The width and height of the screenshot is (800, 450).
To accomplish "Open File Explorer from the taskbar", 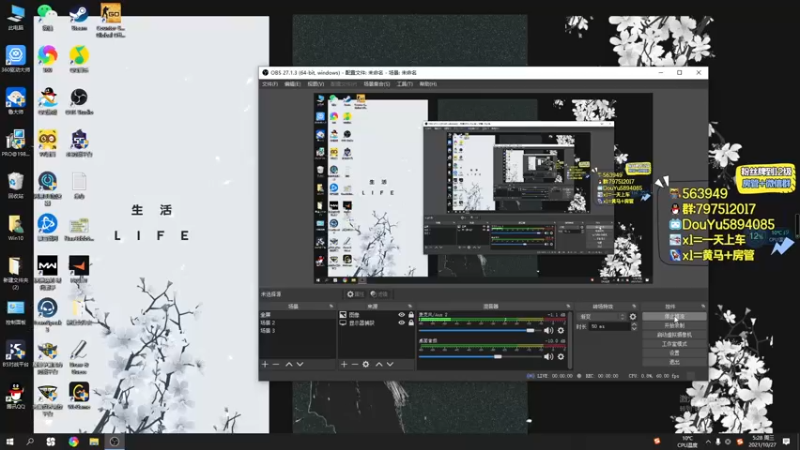I will point(94,441).
